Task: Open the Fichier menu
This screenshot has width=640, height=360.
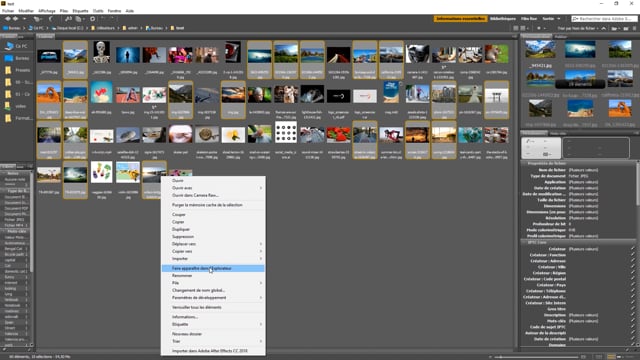Action: tap(8, 11)
